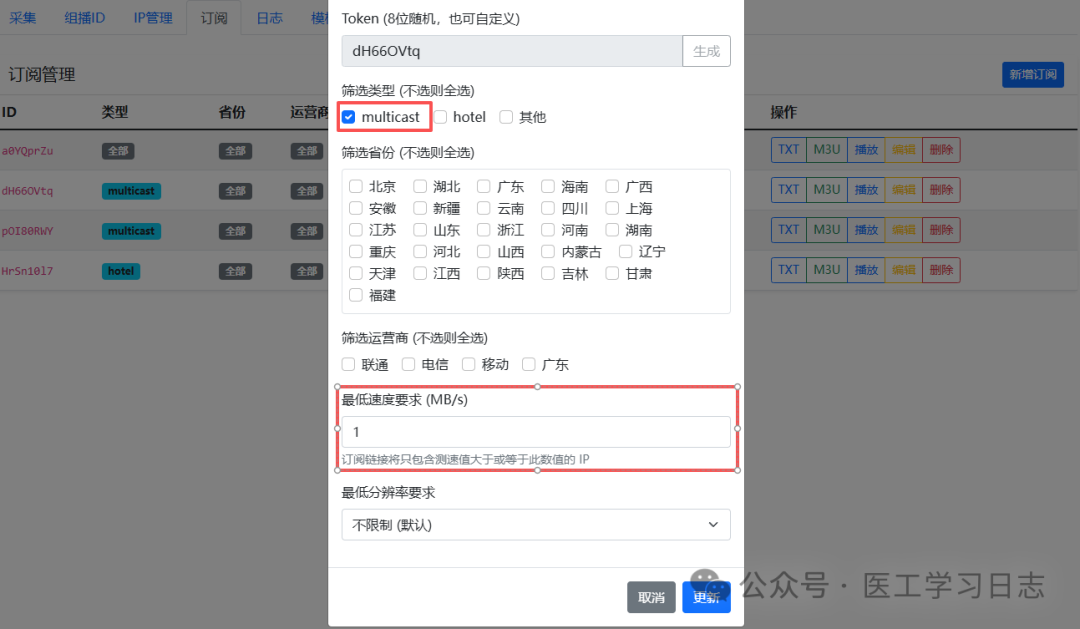The width and height of the screenshot is (1080, 629).
Task: Select the 福建 province checkbox
Action: click(x=356, y=294)
